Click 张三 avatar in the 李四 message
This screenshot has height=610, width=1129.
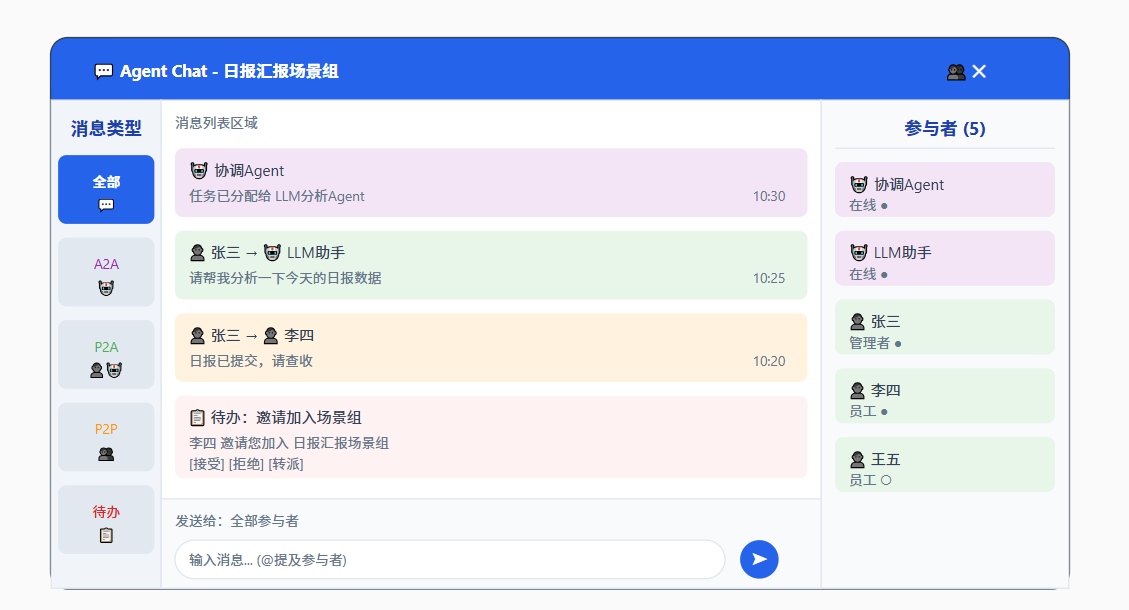click(x=197, y=336)
